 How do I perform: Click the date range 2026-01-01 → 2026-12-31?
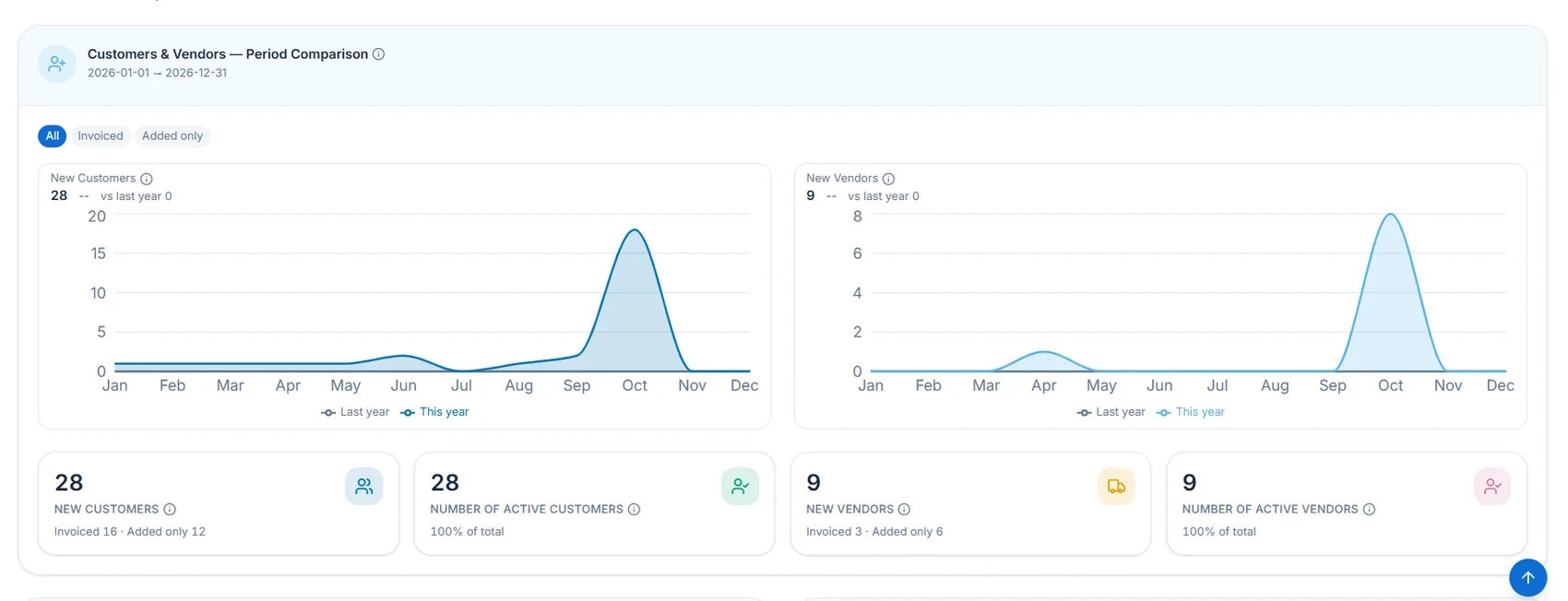[x=157, y=73]
